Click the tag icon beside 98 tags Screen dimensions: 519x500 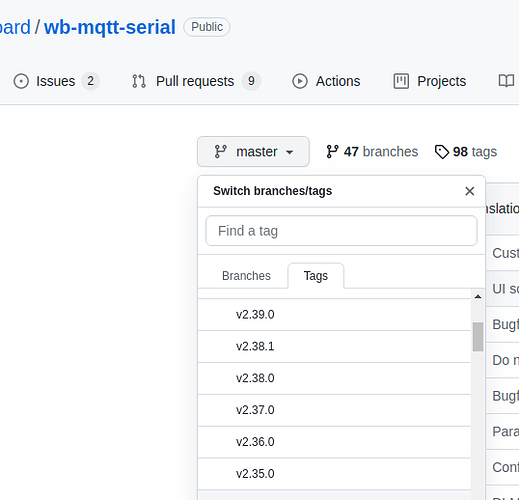click(x=442, y=152)
